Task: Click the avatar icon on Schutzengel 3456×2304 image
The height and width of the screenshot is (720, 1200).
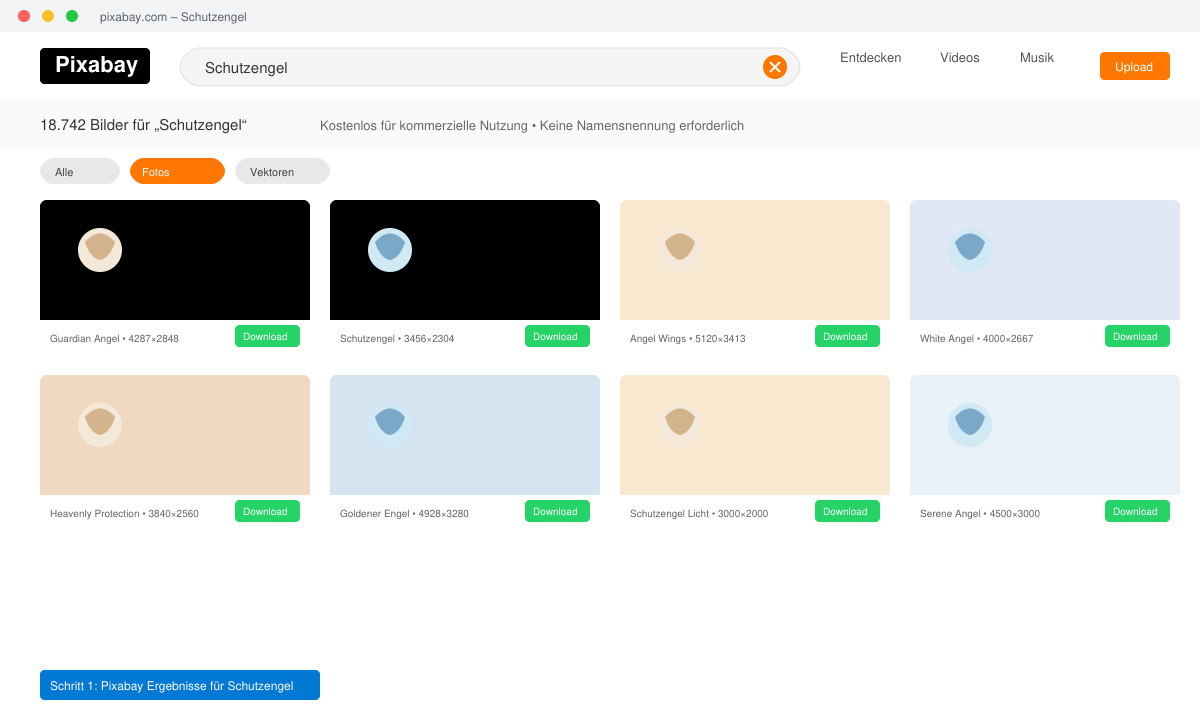Action: 390,250
